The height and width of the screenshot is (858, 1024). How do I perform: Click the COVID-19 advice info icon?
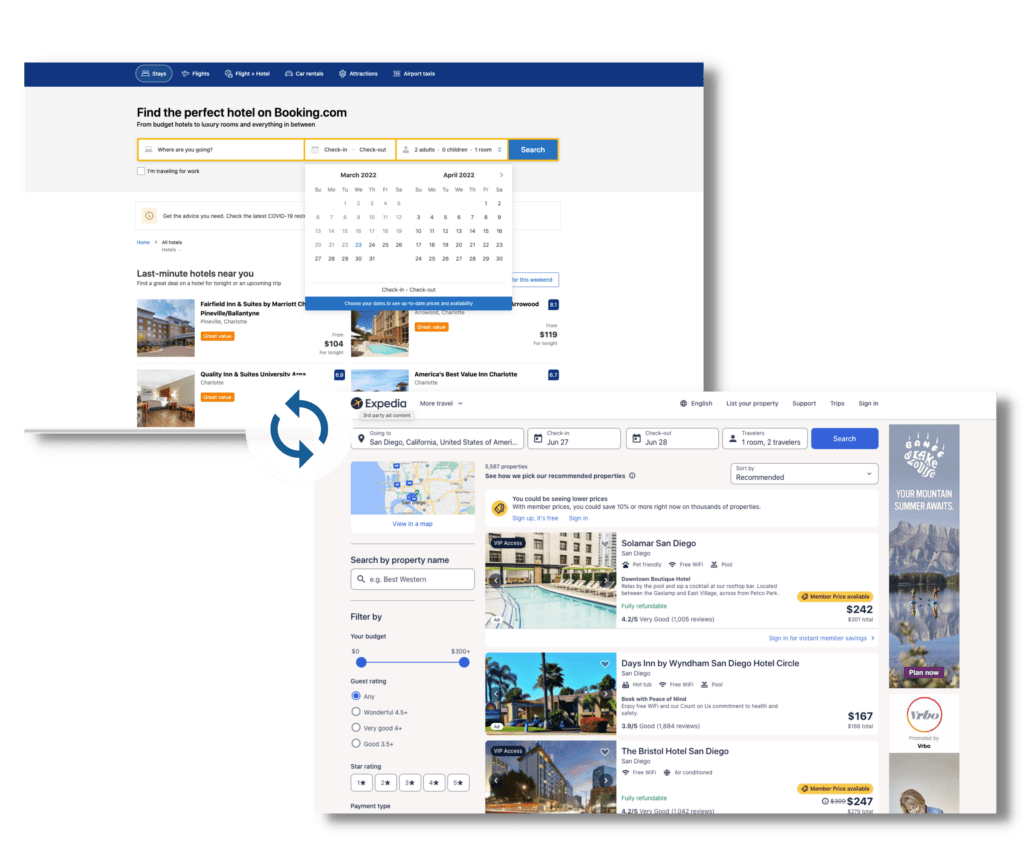[149, 215]
